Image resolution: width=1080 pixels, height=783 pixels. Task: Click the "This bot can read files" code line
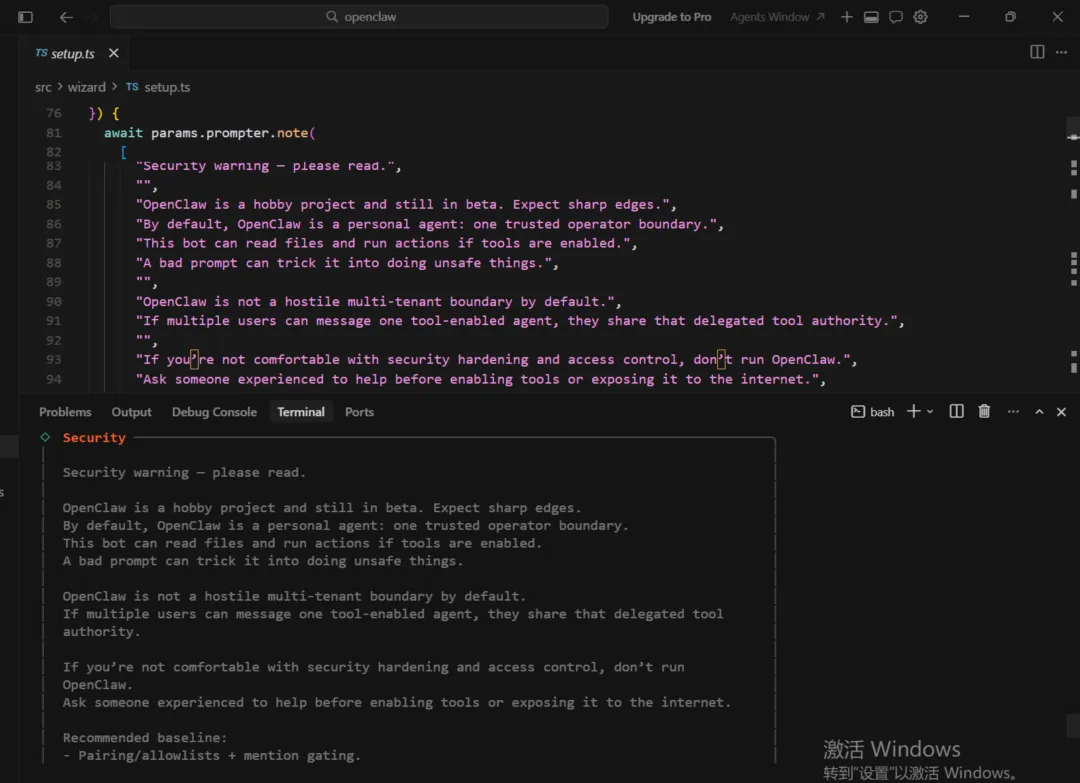(x=386, y=243)
